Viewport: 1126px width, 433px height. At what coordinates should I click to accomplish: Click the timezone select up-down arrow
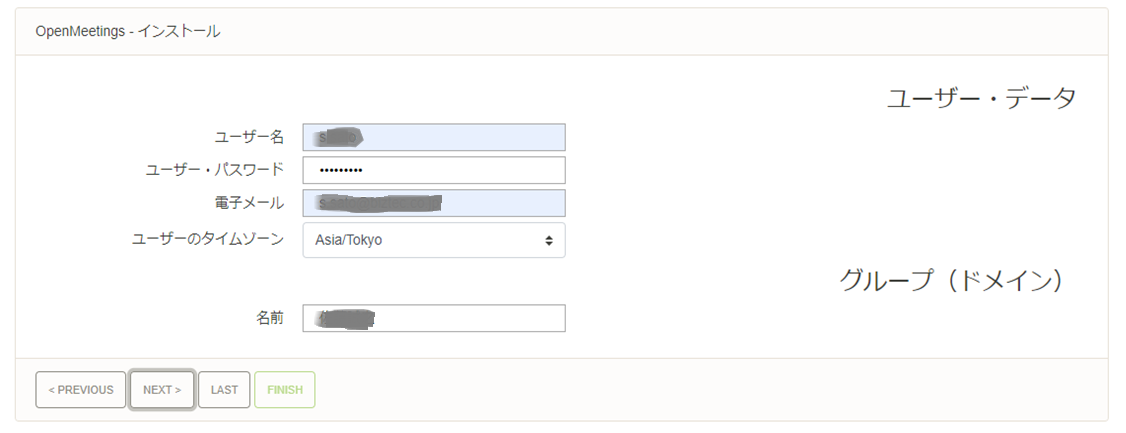pos(548,240)
